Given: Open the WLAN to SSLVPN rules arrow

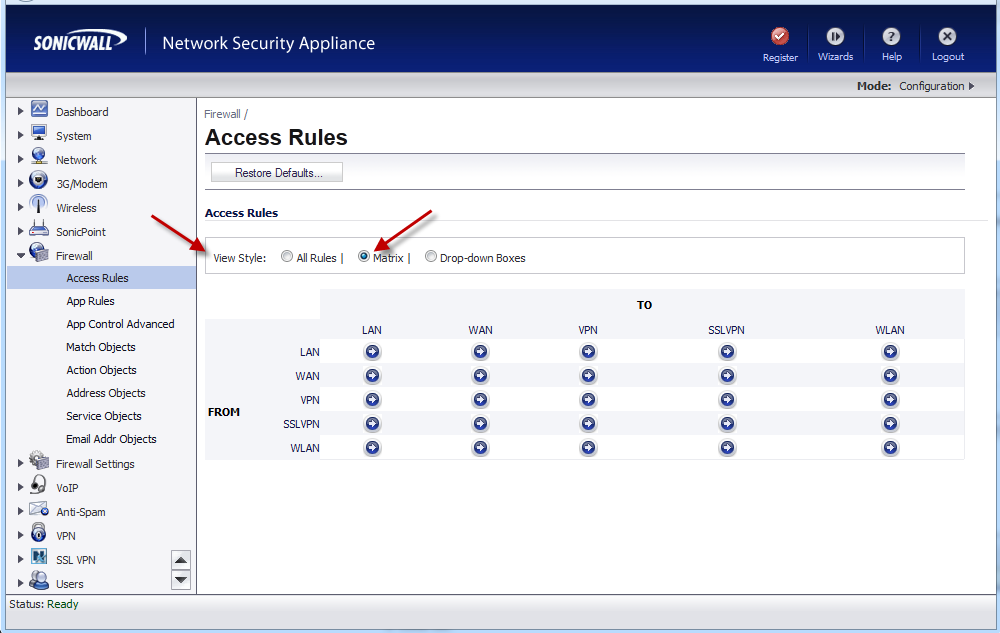Looking at the screenshot, I should click(727, 447).
